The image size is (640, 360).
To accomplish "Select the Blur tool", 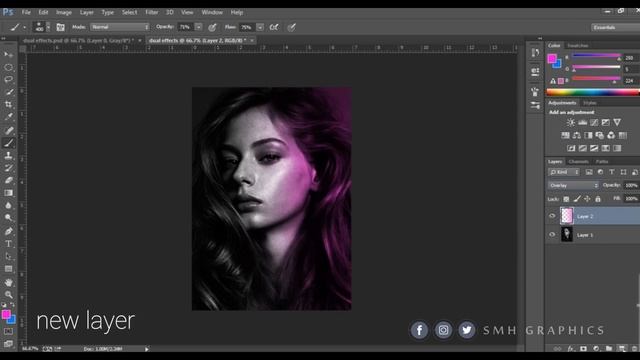I will [8, 205].
